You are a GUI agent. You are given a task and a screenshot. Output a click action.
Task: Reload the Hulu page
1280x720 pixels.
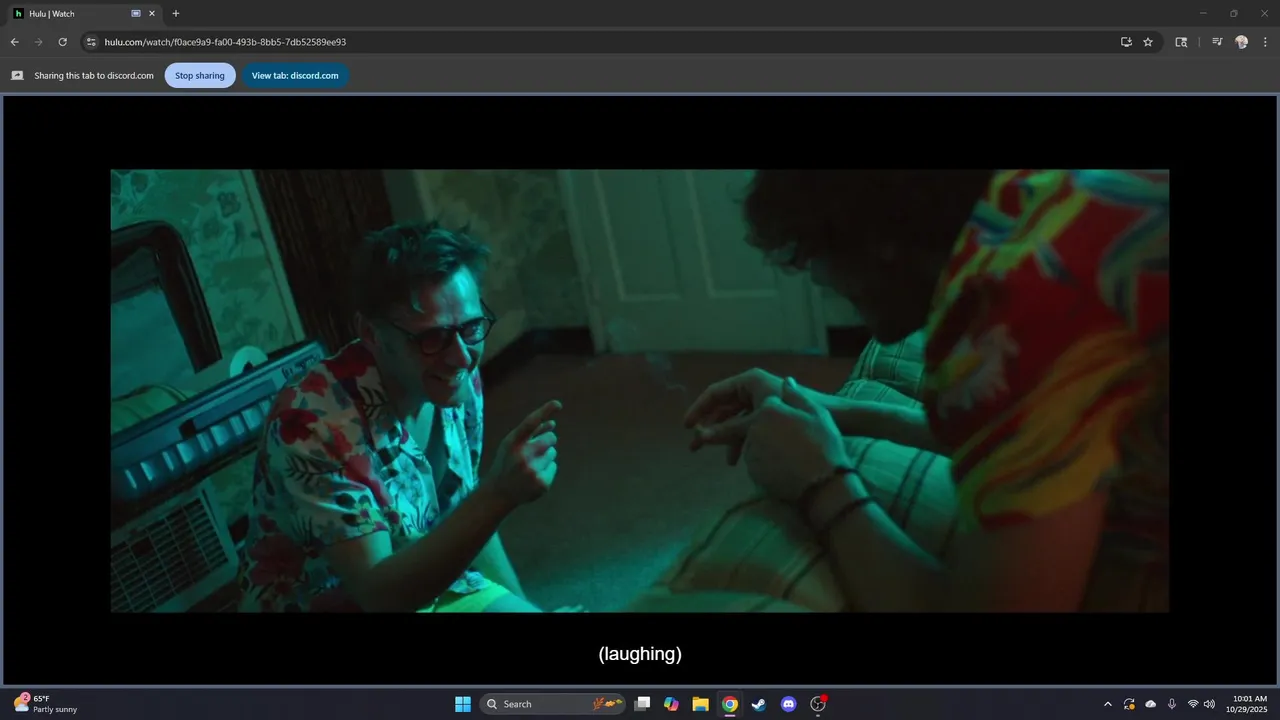pos(62,42)
